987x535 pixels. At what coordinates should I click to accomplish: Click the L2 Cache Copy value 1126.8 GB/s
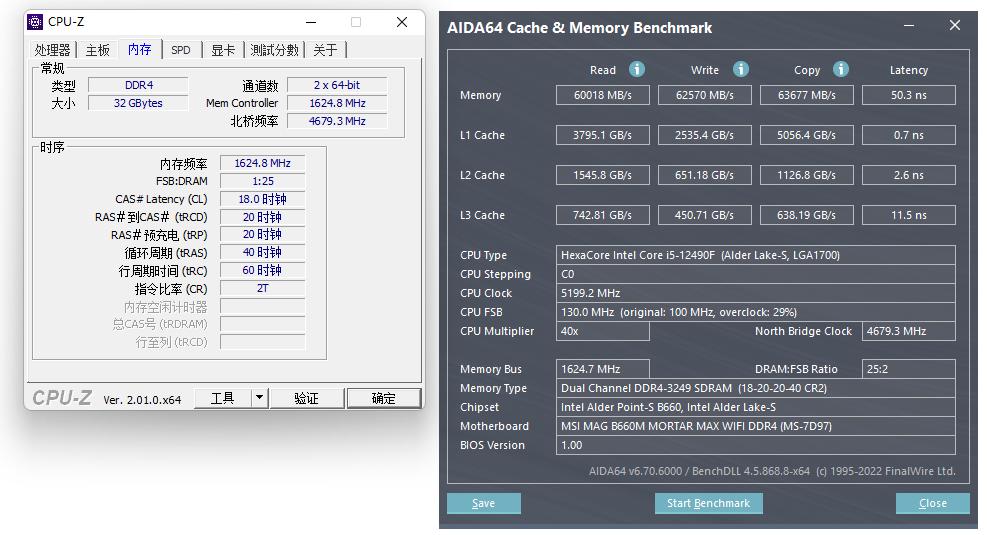(x=807, y=175)
